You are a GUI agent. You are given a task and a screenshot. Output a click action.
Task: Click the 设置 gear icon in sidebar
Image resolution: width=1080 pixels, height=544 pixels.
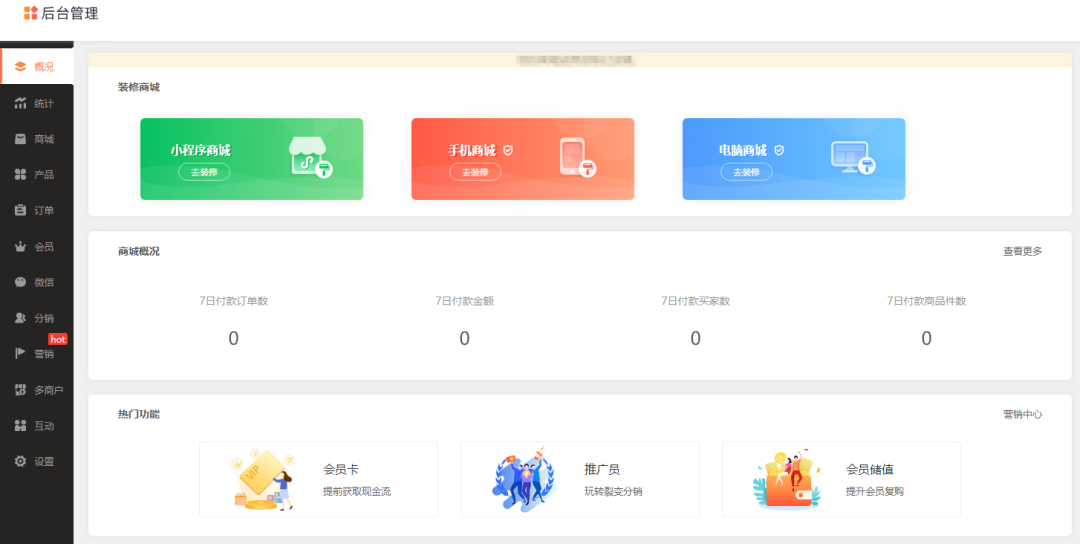click(20, 461)
